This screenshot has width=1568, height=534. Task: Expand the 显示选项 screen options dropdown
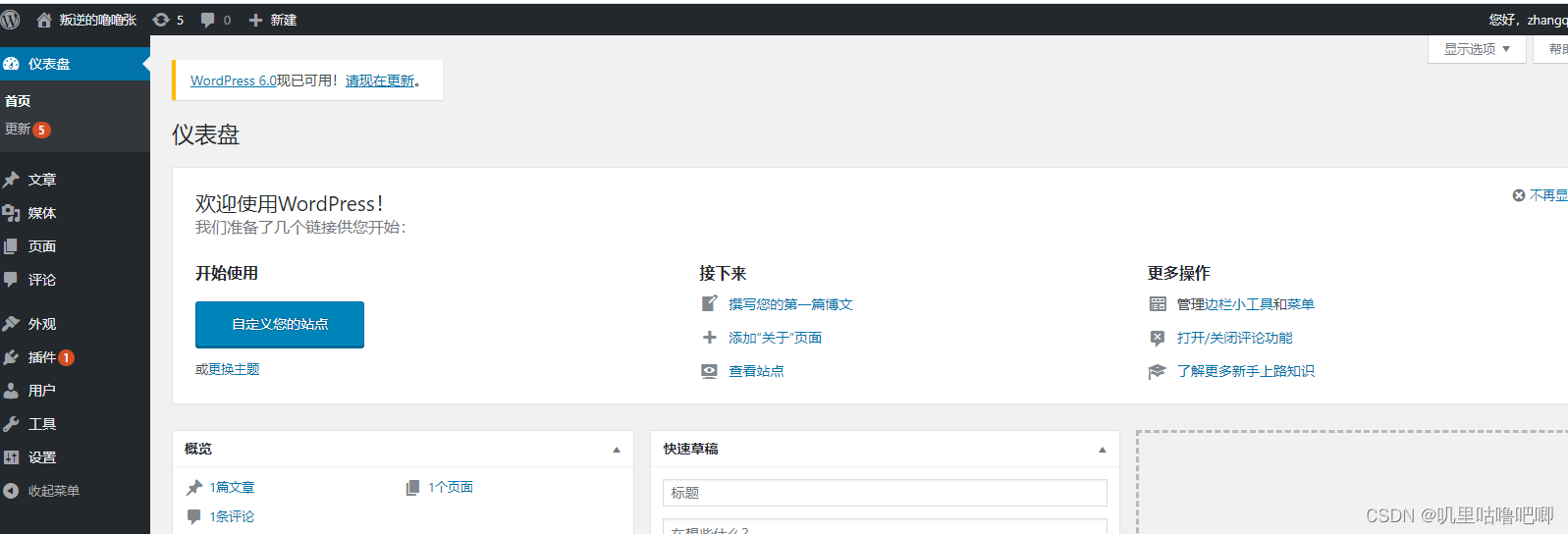pyautogui.click(x=1478, y=49)
